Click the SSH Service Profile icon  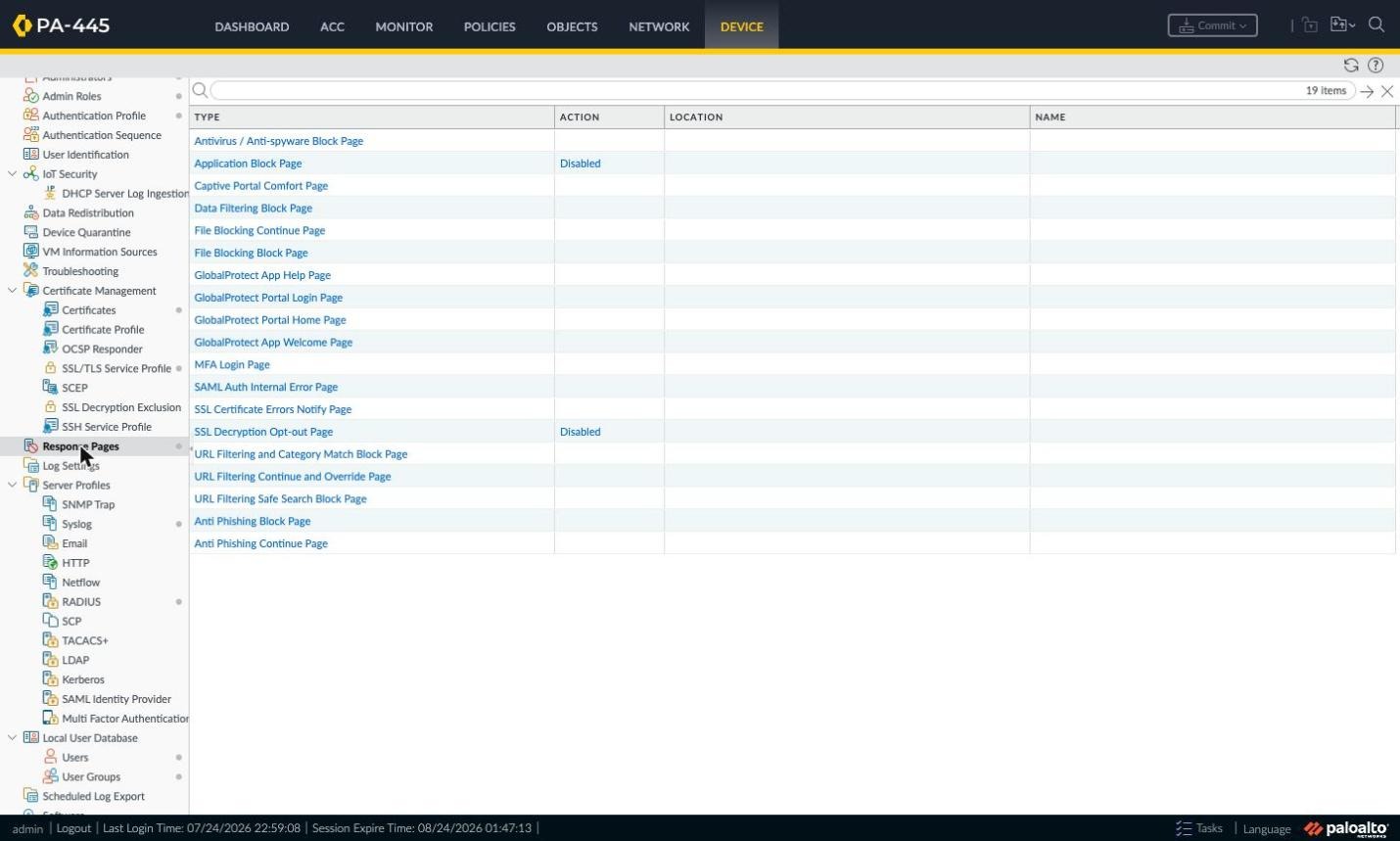(50, 427)
